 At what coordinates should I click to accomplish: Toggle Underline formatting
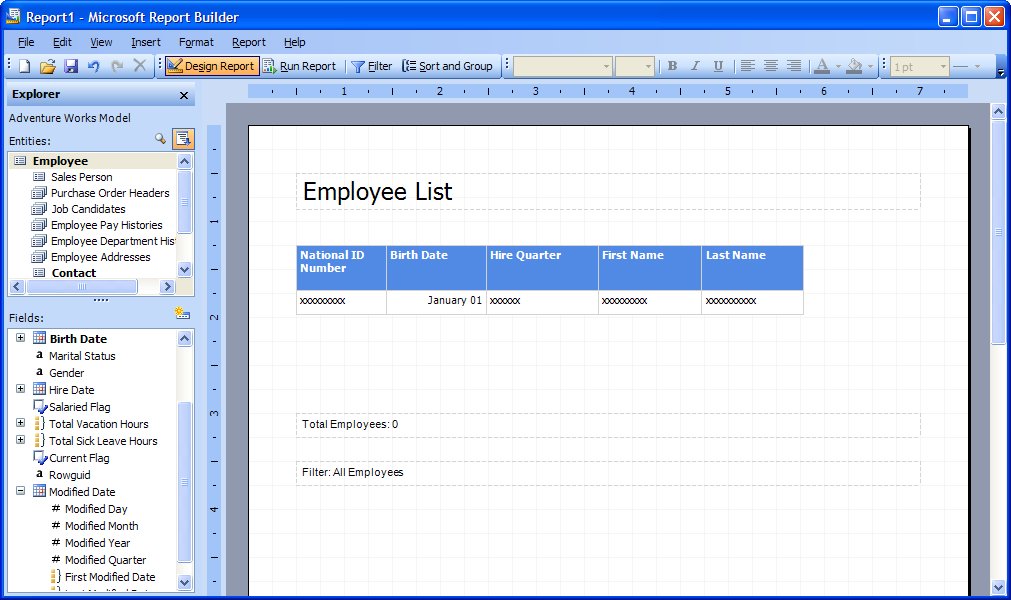pyautogui.click(x=718, y=66)
